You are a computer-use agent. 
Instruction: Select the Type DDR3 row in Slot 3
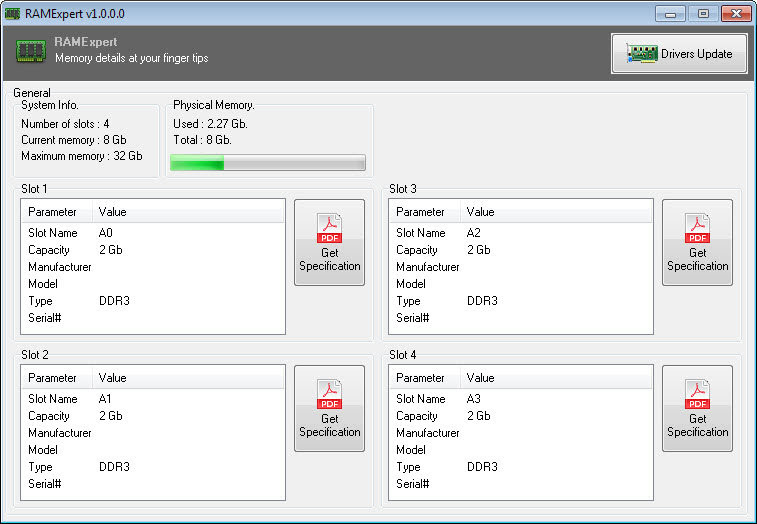520,301
